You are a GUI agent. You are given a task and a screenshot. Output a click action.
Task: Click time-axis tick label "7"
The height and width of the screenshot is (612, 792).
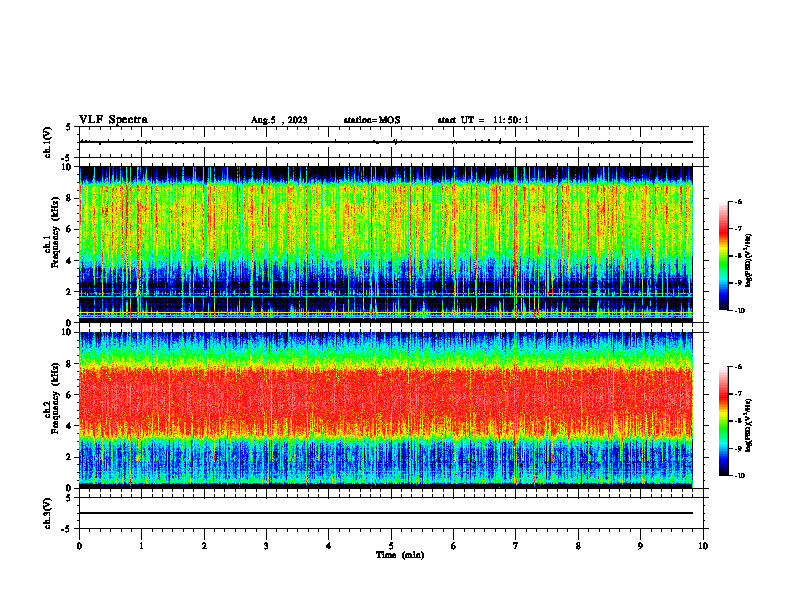(x=516, y=546)
